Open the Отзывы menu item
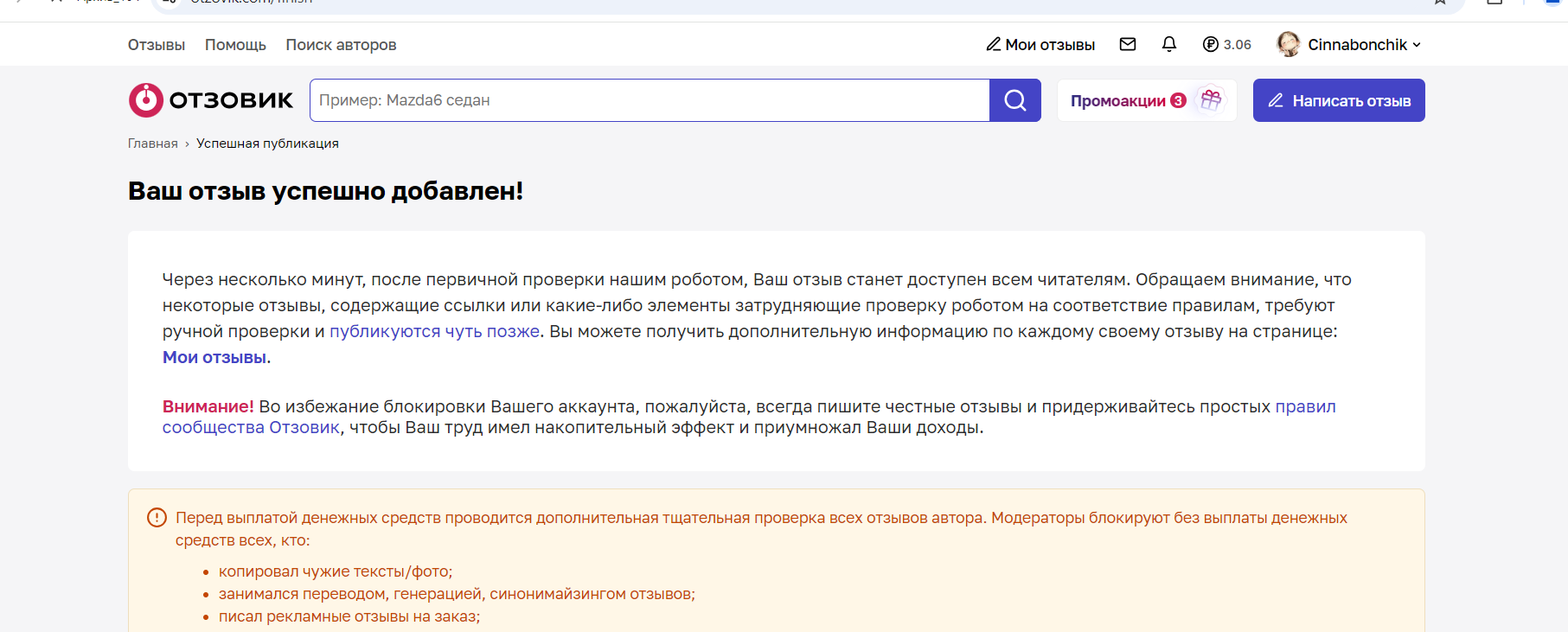The image size is (1568, 632). tap(157, 45)
